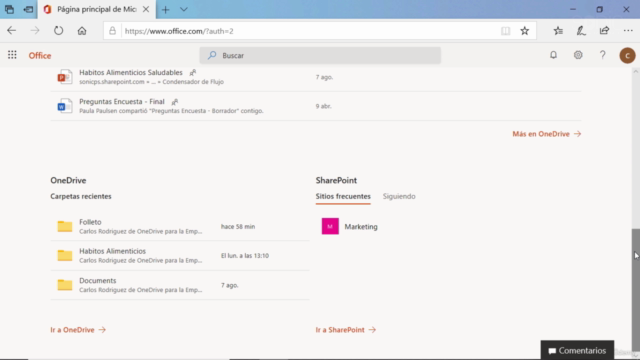Click 'hace 58 min' timestamp
The image size is (640, 360).
238,227
